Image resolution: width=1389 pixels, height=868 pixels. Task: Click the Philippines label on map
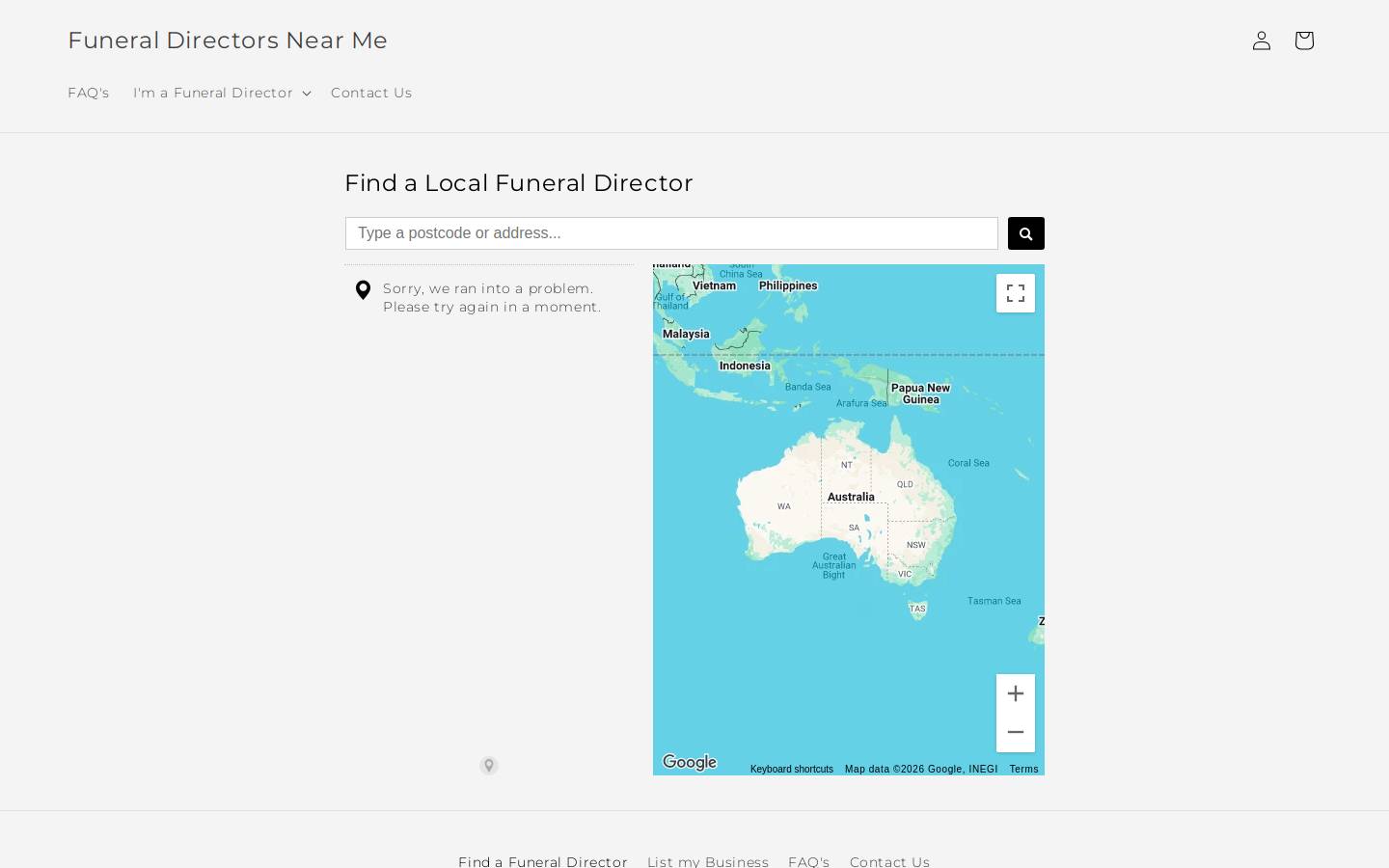788,285
